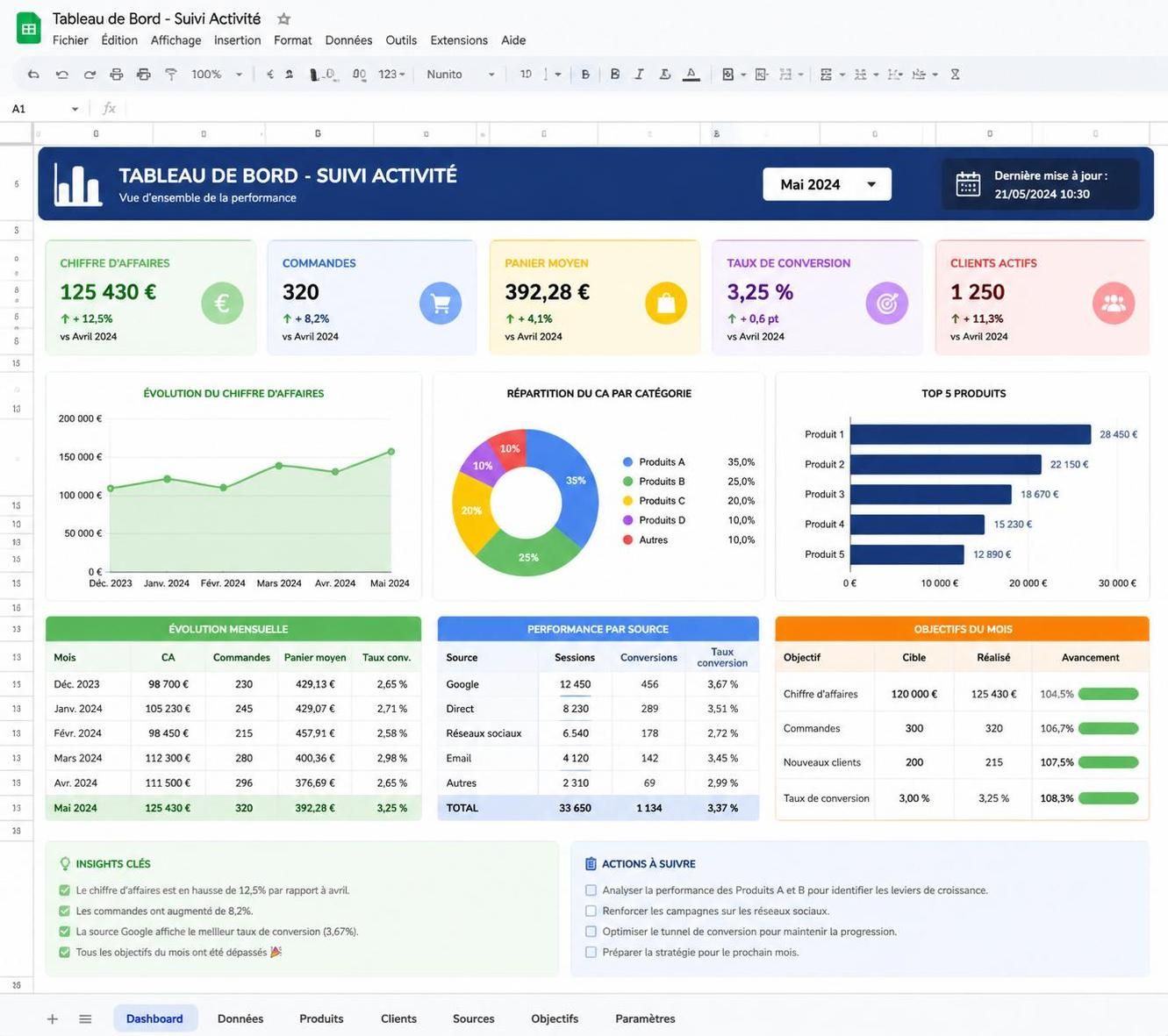
Task: Click the redo arrow in toolbar
Action: pos(90,75)
